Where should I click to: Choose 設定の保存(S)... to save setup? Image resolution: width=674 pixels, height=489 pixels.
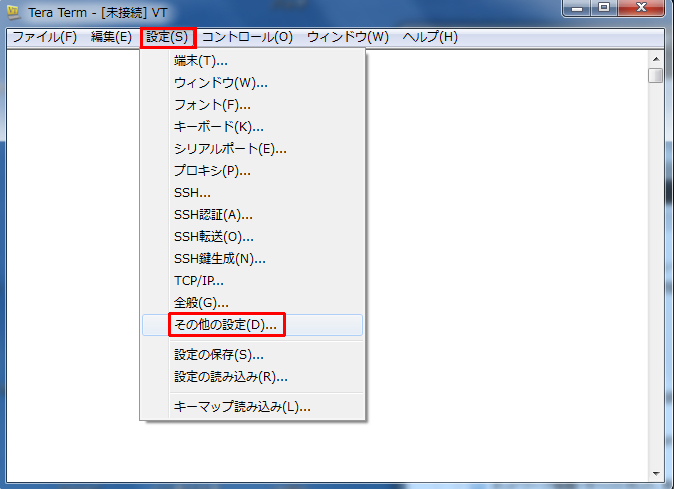[x=218, y=354]
